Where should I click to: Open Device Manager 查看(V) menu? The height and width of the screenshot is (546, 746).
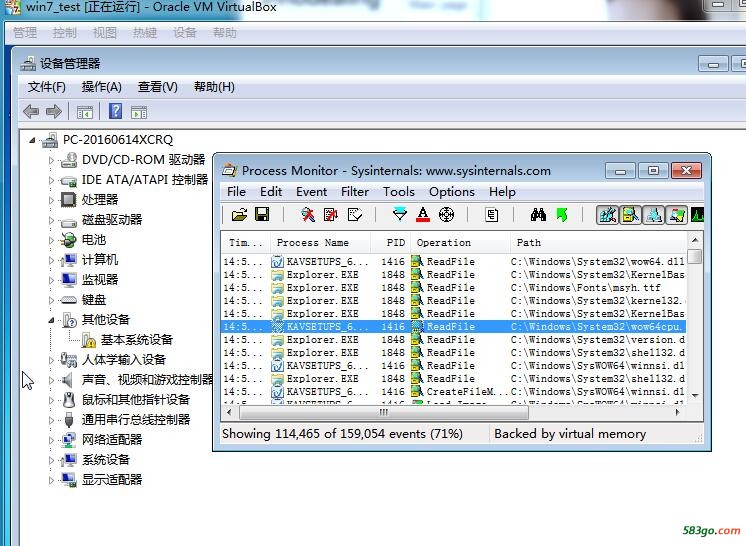[157, 87]
